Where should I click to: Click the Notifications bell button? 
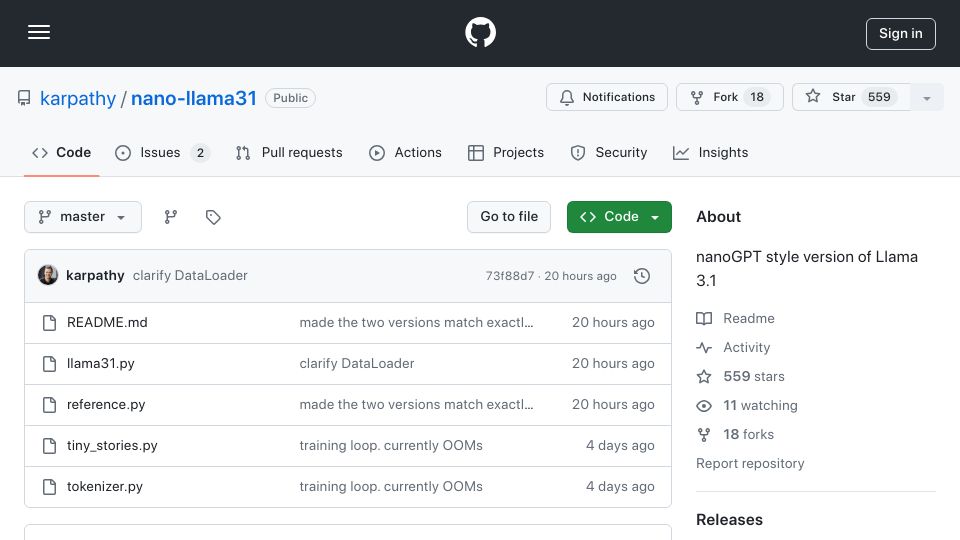[x=607, y=97]
